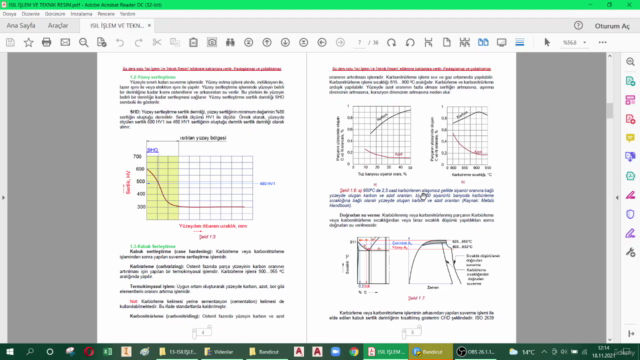The width and height of the screenshot is (640, 360).
Task: Click the Oturum Aç sign-in button
Action: click(612, 26)
